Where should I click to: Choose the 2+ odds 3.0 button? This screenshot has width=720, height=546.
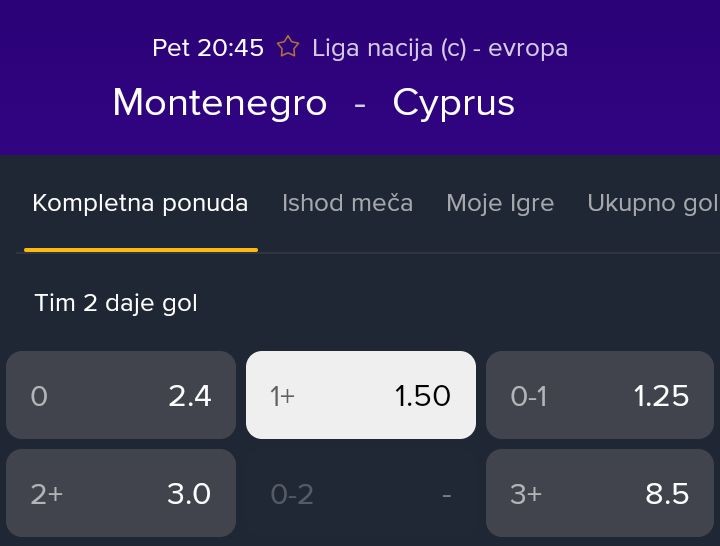[121, 493]
